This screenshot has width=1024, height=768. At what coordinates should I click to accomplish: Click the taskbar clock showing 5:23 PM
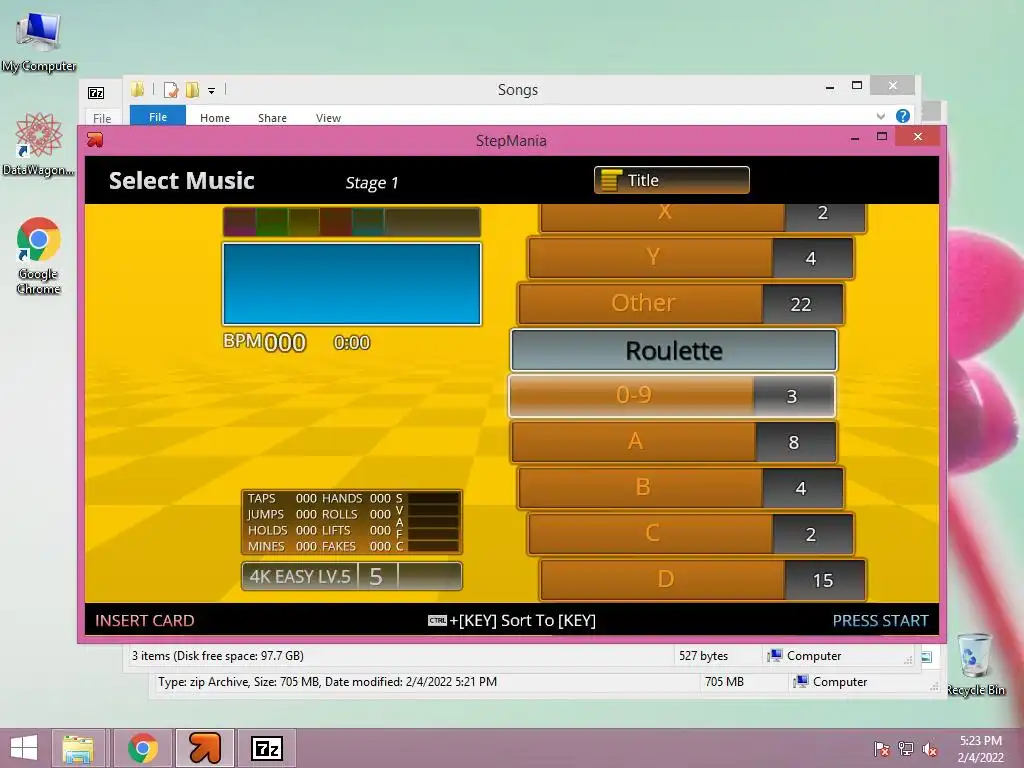980,748
